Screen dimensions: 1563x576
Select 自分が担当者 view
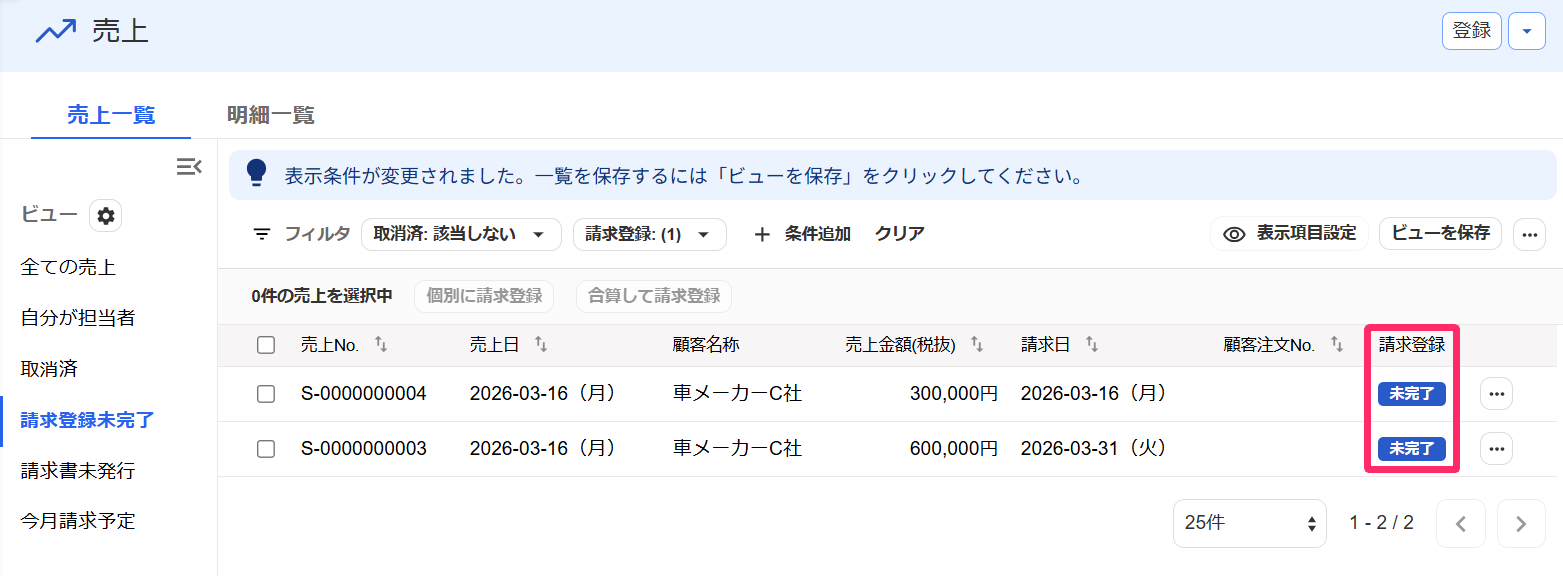click(x=78, y=318)
